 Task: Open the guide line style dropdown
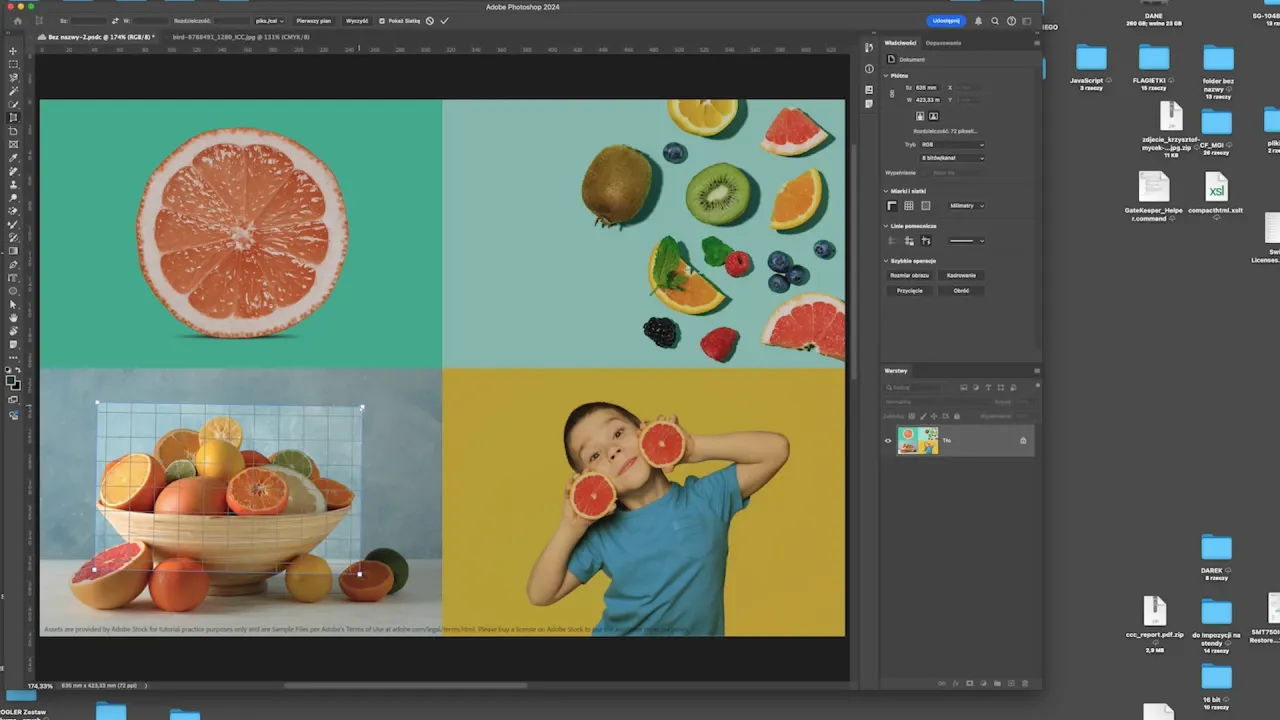tap(966, 241)
